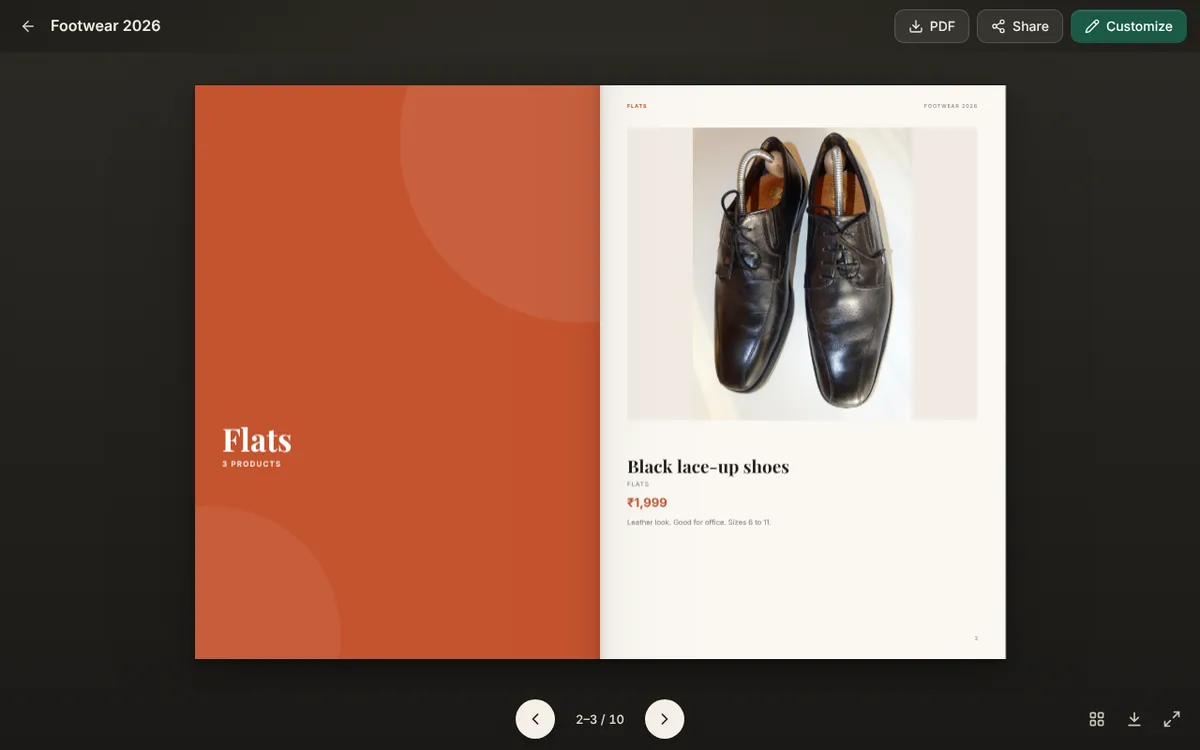
Task: Click the 'FLATS' category label under product title
Action: click(x=638, y=484)
